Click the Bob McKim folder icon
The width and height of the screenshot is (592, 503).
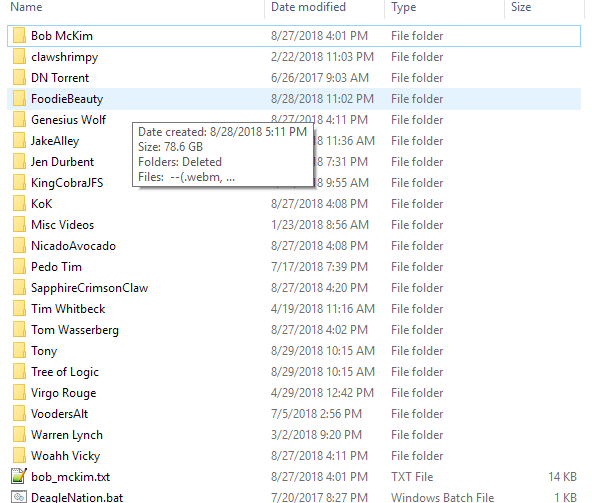(19, 36)
